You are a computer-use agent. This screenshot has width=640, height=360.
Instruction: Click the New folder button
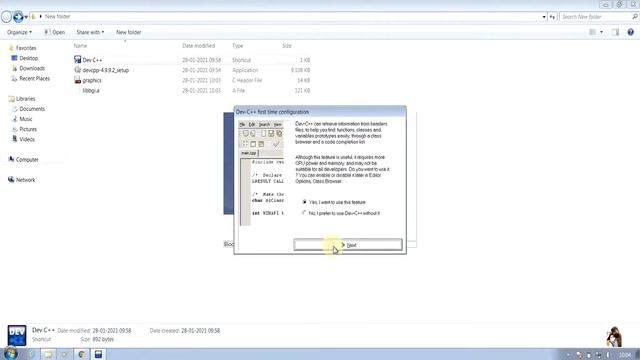(129, 32)
